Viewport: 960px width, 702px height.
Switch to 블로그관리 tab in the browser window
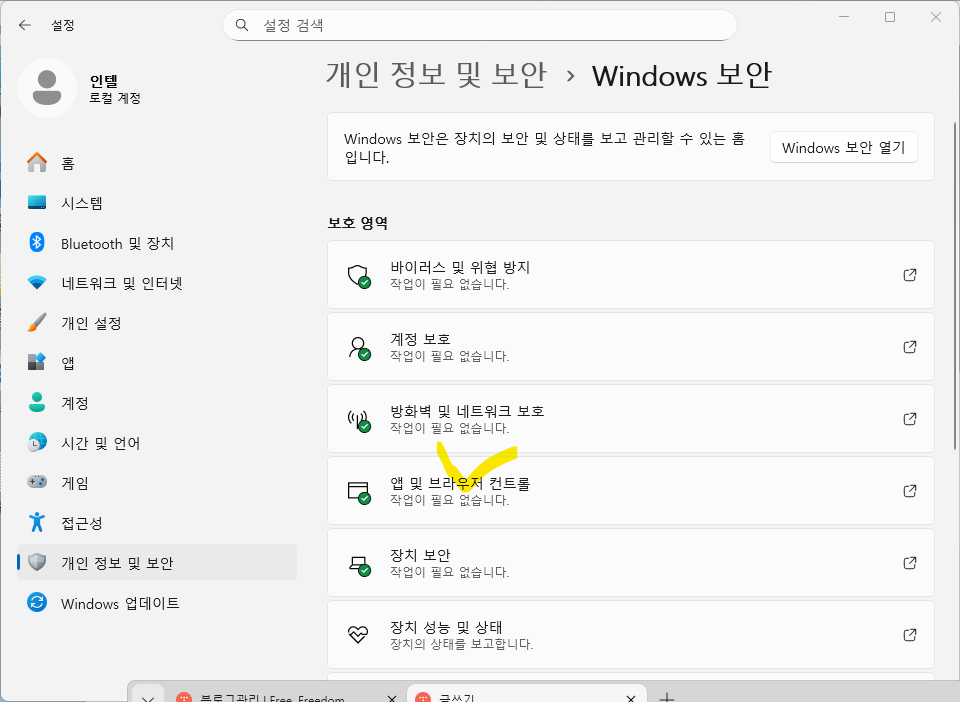tap(273, 698)
